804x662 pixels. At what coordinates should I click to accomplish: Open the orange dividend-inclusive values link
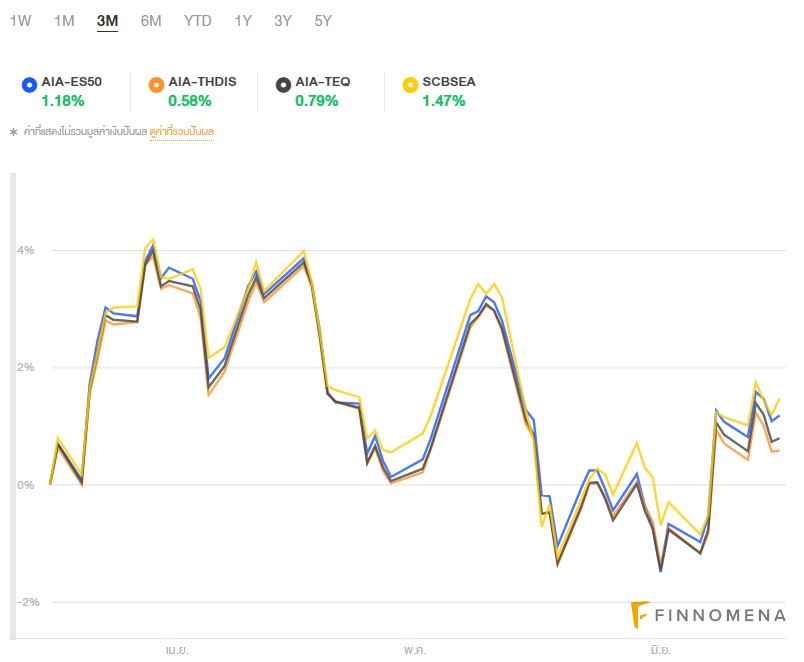(x=182, y=131)
